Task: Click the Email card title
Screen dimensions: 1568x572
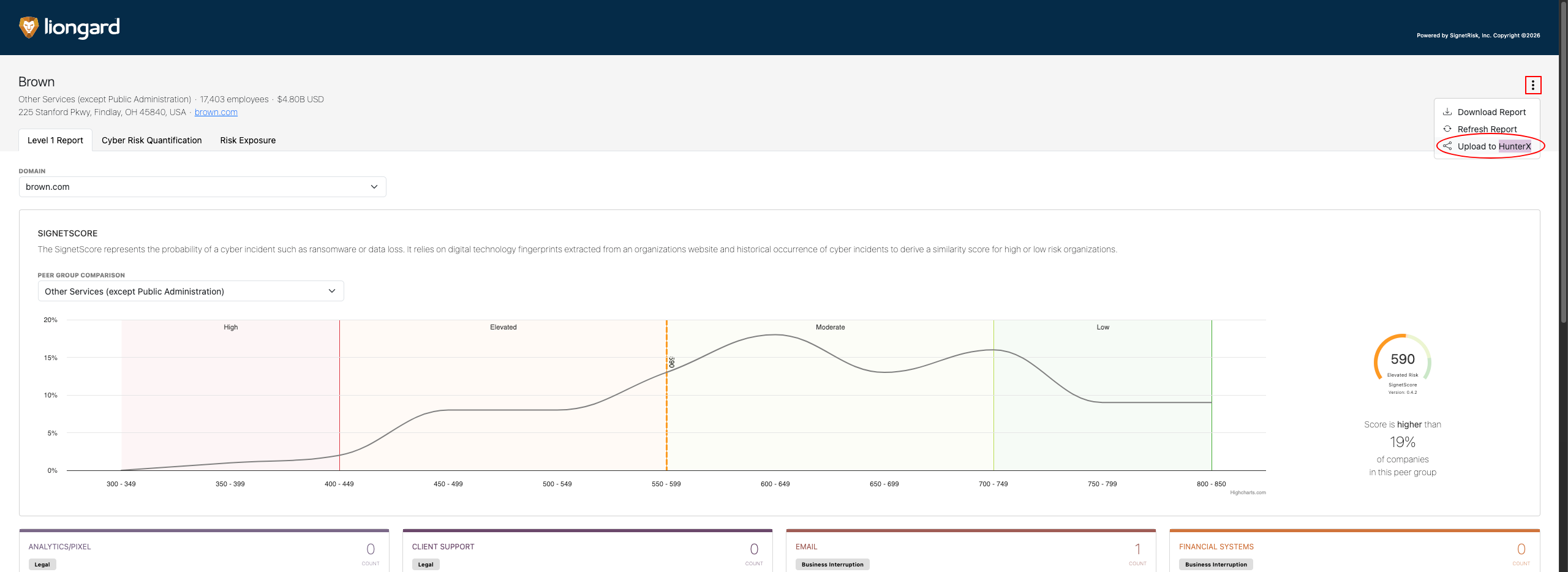Action: pyautogui.click(x=807, y=547)
